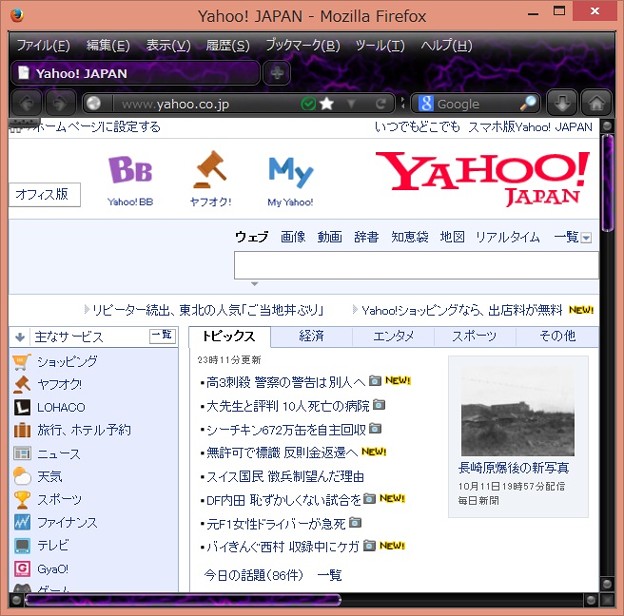The height and width of the screenshot is (616, 624).
Task: Select the リアルタイム search category
Action: click(x=508, y=237)
